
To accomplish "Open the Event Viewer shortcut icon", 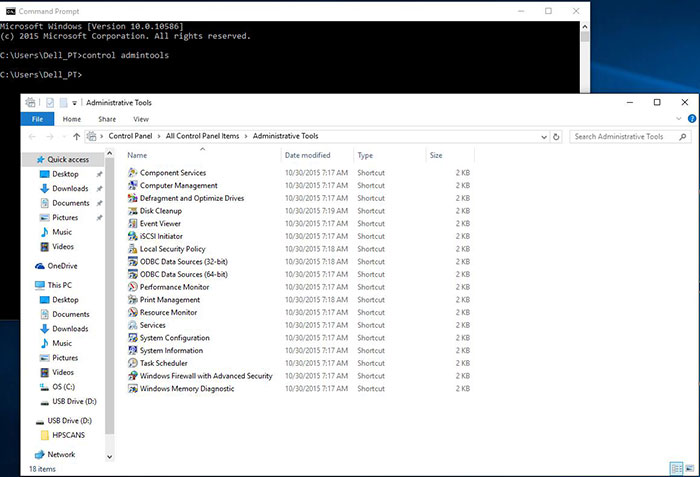I will pyautogui.click(x=133, y=224).
